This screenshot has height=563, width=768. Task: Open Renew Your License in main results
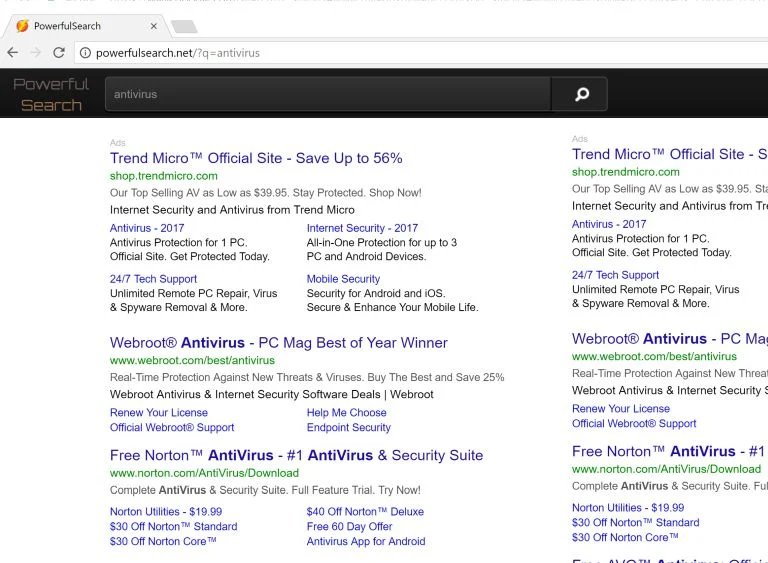tap(159, 413)
